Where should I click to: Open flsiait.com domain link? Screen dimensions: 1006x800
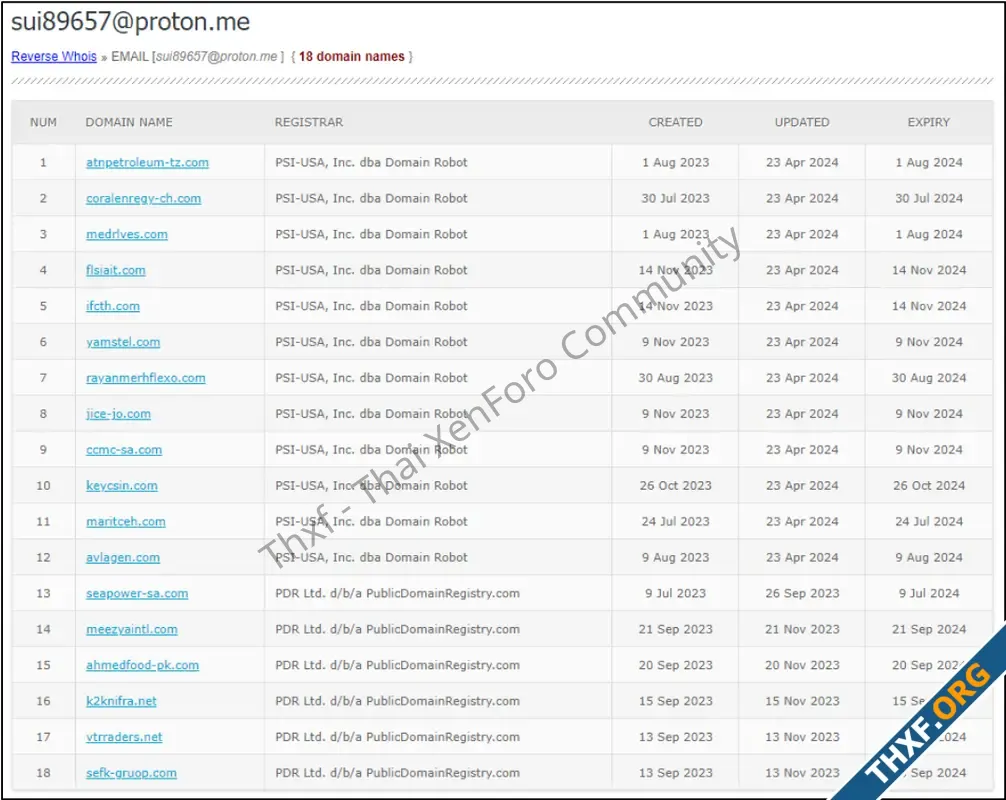pos(116,270)
